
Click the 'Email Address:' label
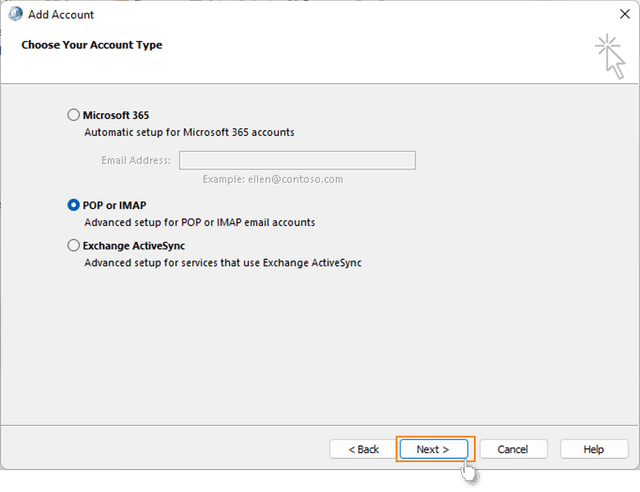coord(136,160)
